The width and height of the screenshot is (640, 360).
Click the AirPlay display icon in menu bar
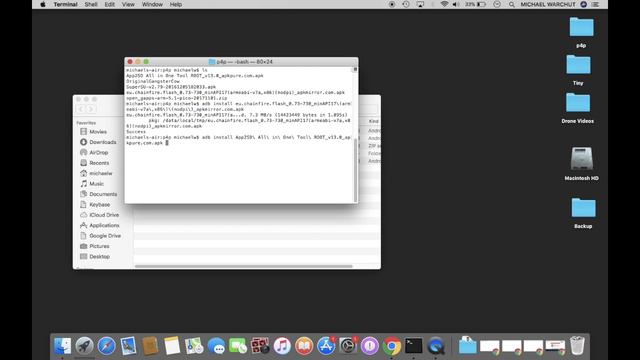[420, 4]
